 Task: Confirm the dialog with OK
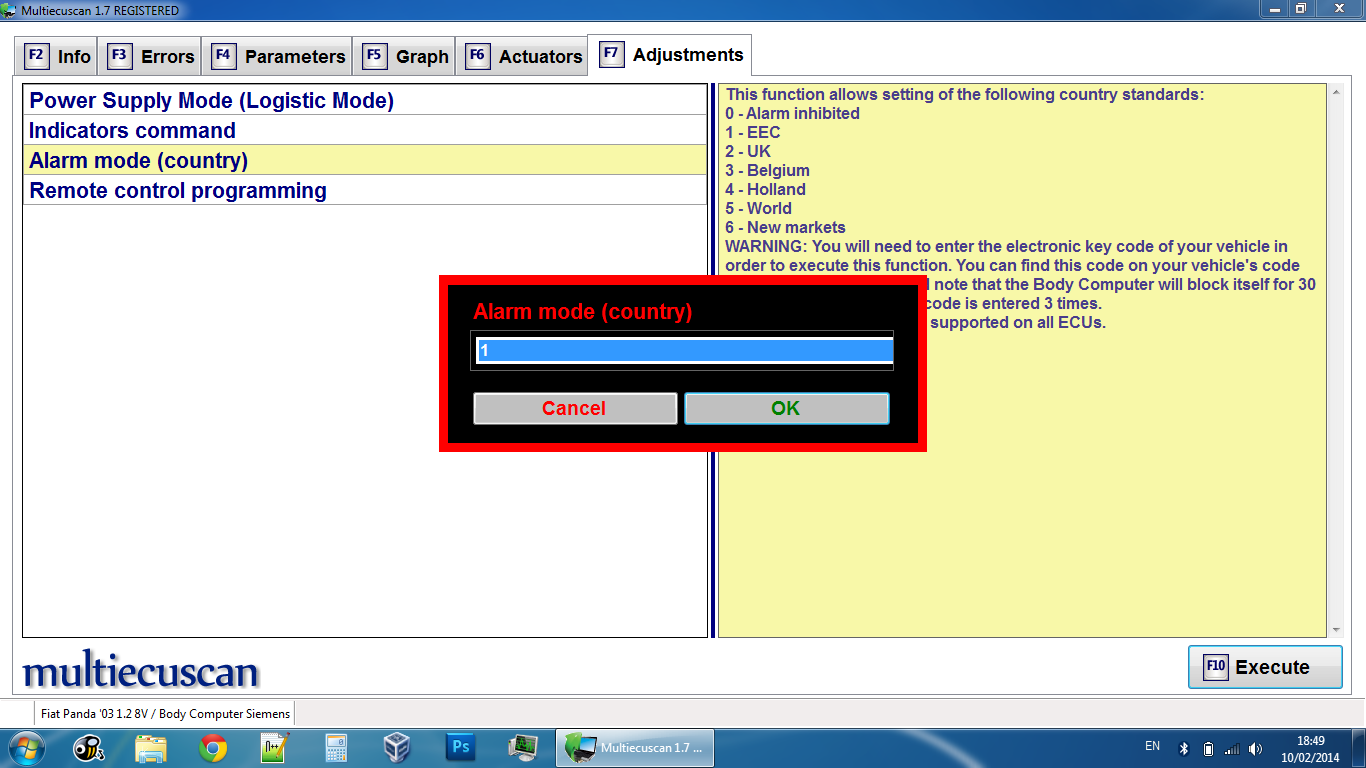click(786, 408)
